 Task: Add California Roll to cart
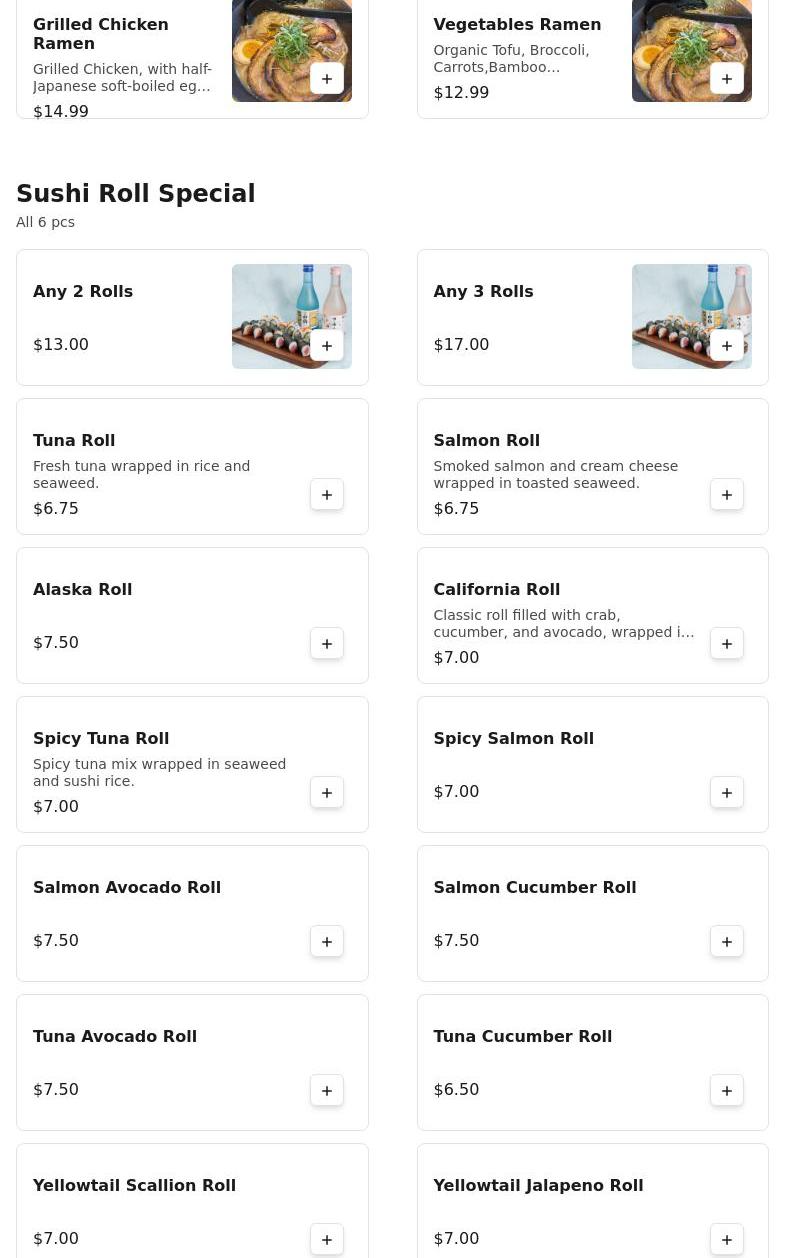click(727, 643)
